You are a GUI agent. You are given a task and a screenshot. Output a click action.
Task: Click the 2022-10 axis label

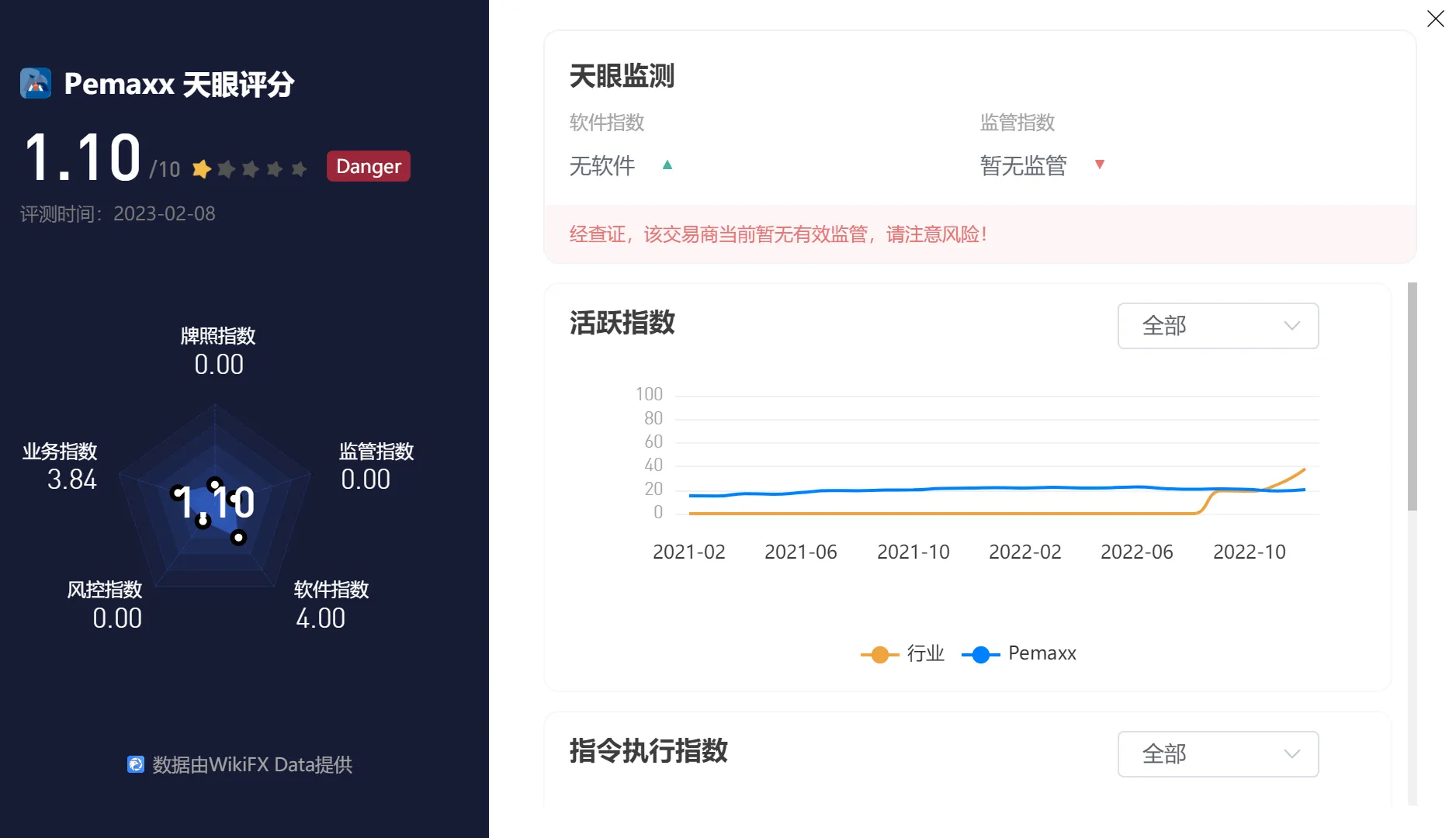[1250, 552]
